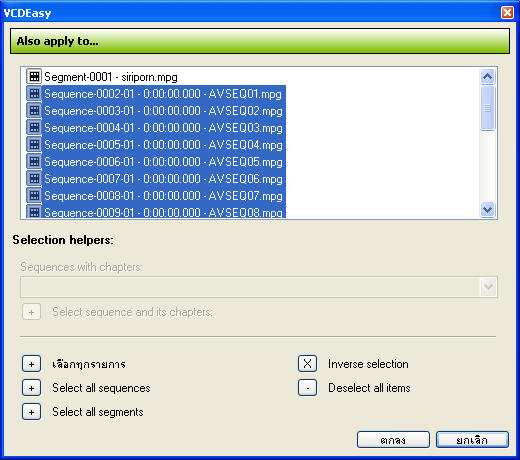The height and width of the screenshot is (460, 520).
Task: Close the VCDEasy dialog window
Action: (x=507, y=13)
